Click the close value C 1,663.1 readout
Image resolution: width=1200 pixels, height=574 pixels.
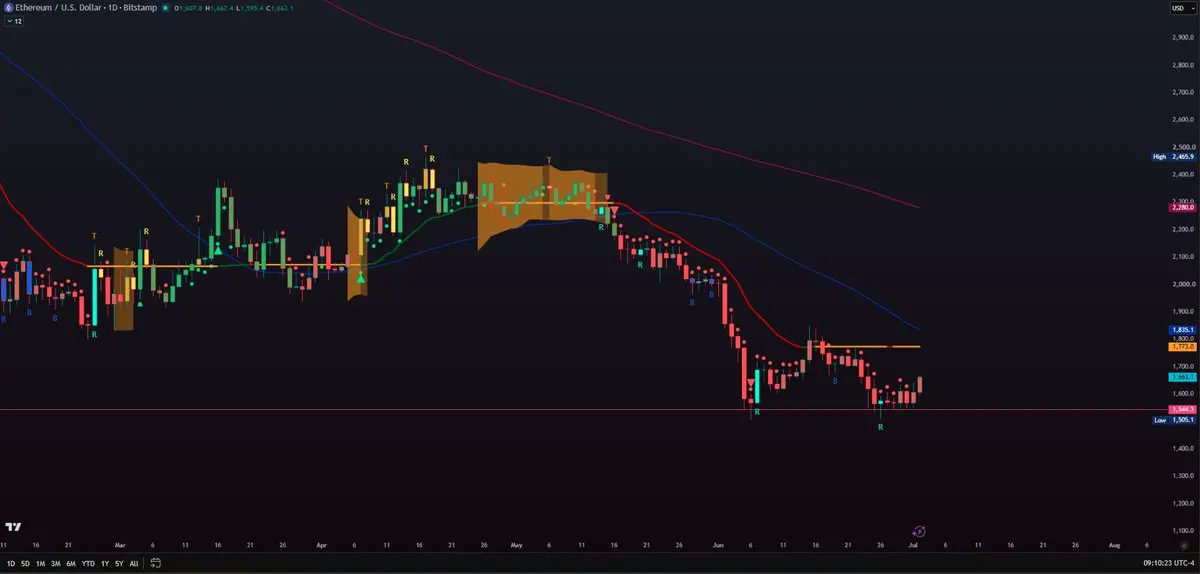[279, 7]
